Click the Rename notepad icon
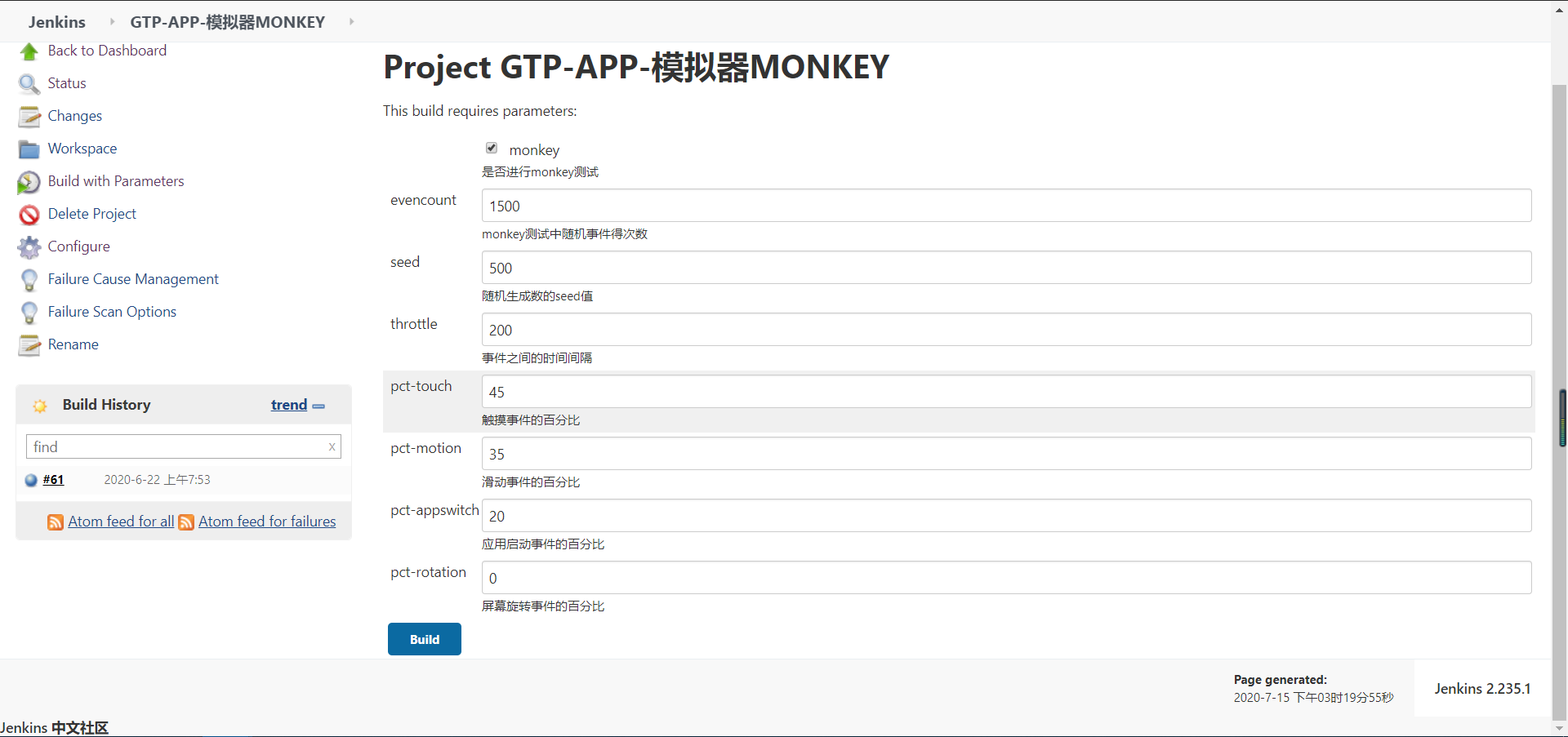 pyautogui.click(x=29, y=345)
